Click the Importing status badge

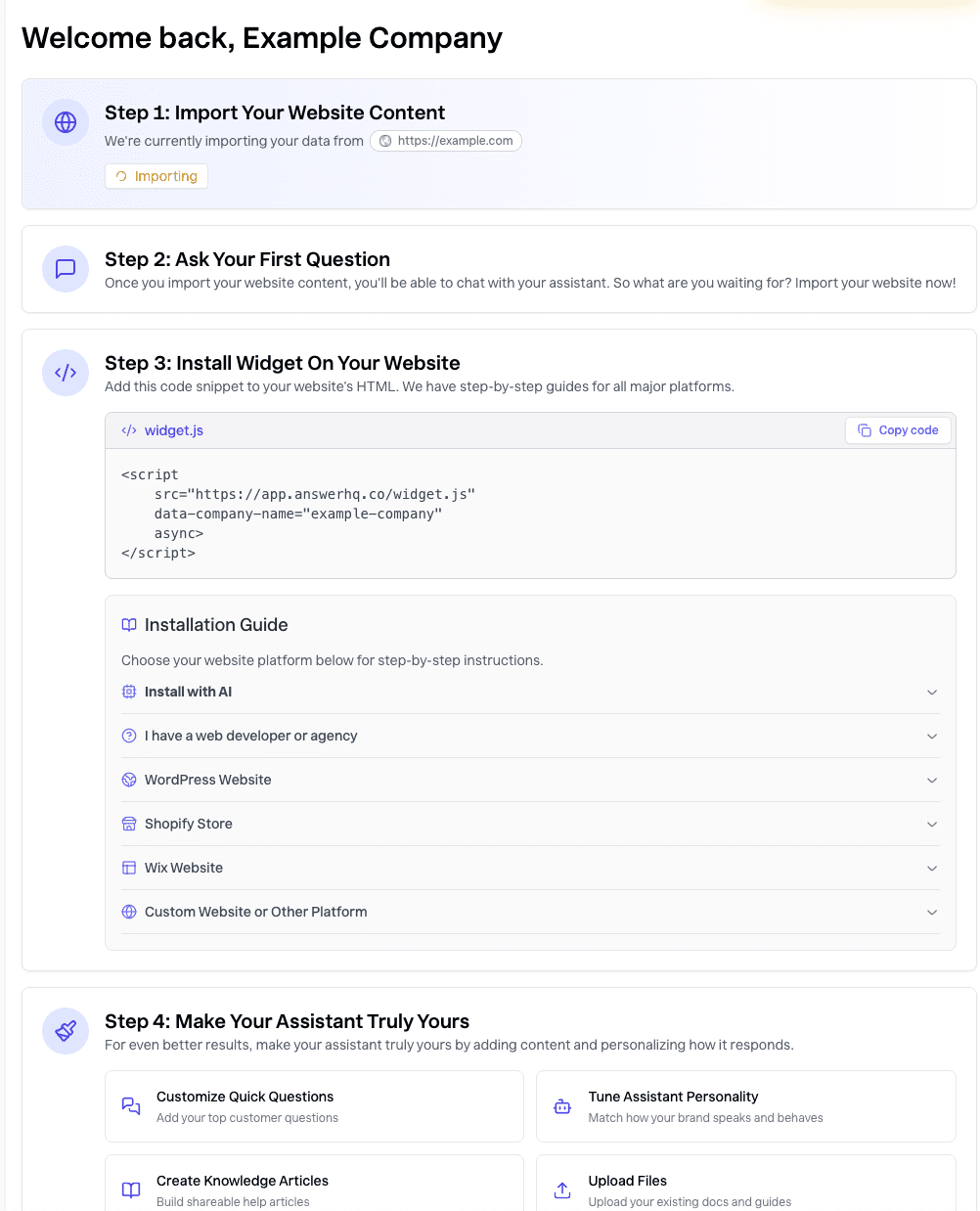tap(156, 176)
